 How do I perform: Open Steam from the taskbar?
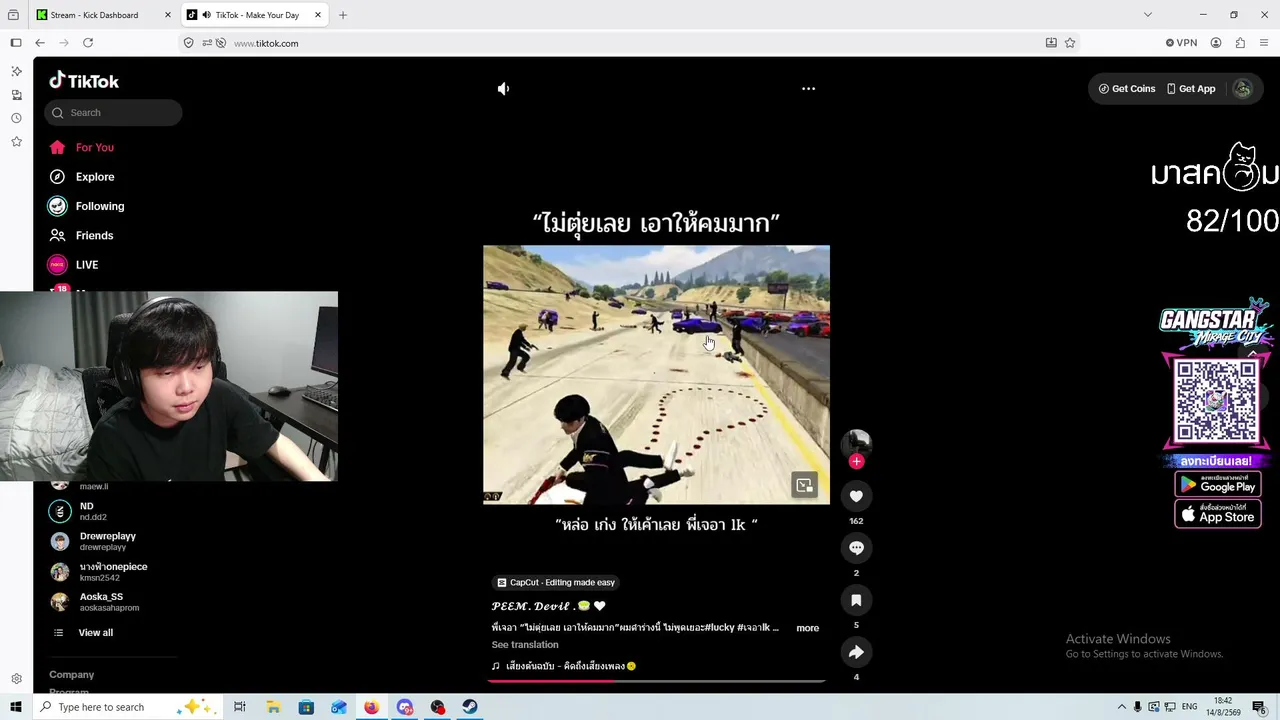(470, 707)
